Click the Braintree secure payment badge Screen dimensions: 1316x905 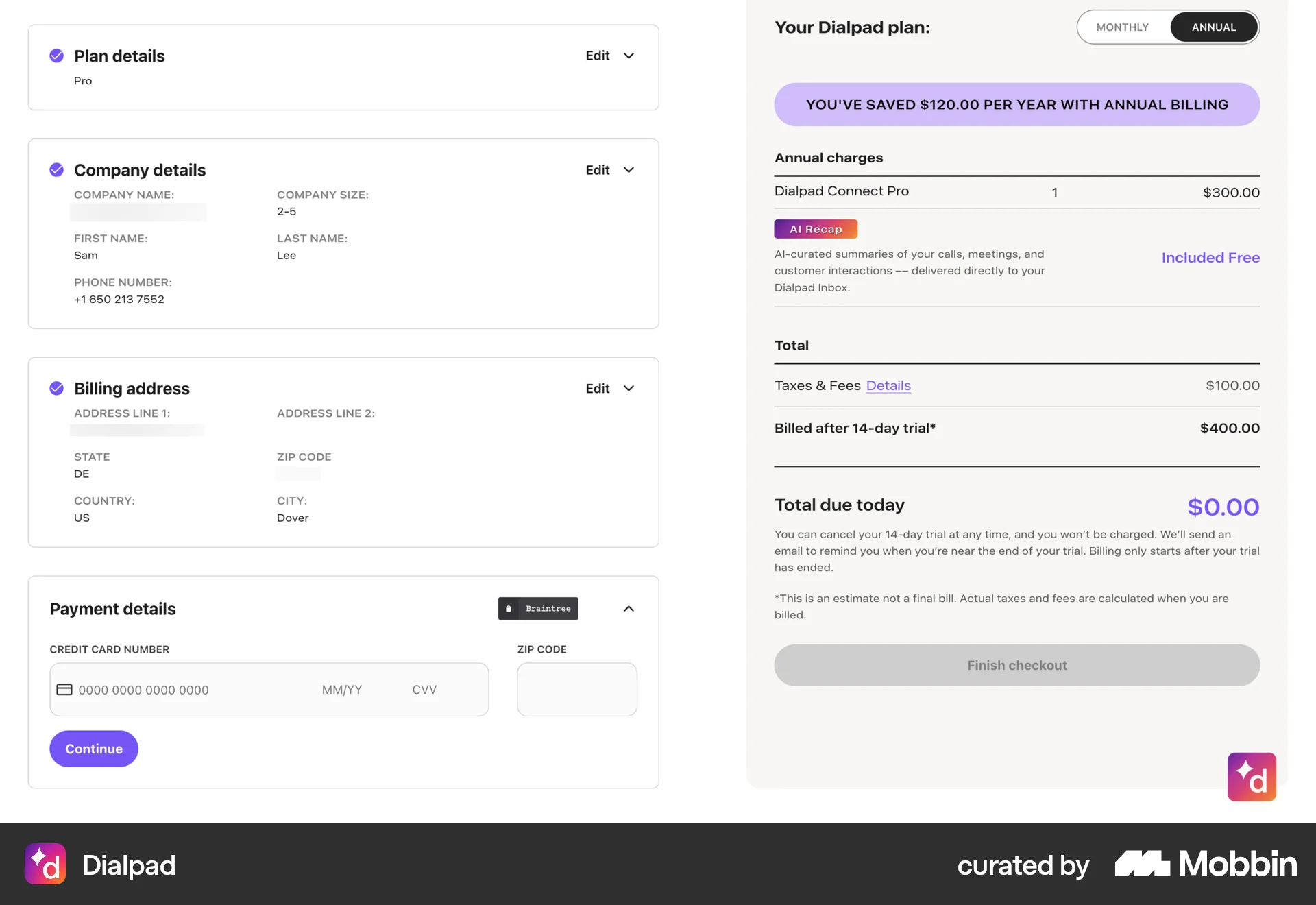537,608
